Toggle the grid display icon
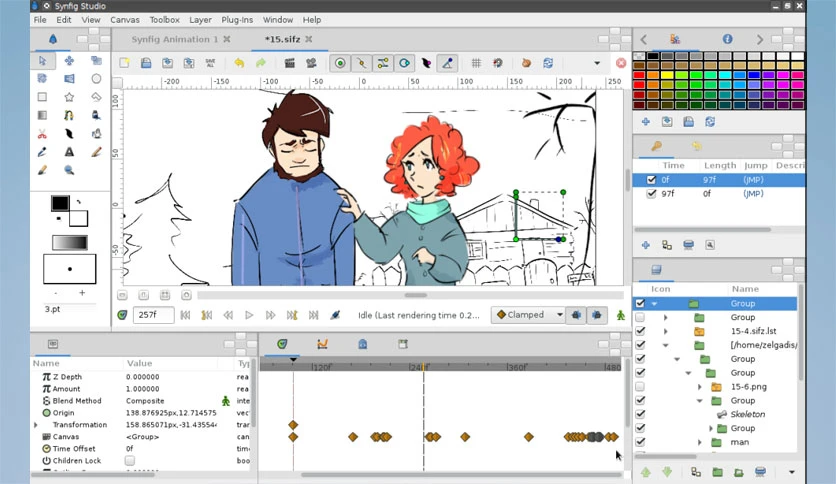Viewport: 836px width, 484px height. (x=476, y=63)
